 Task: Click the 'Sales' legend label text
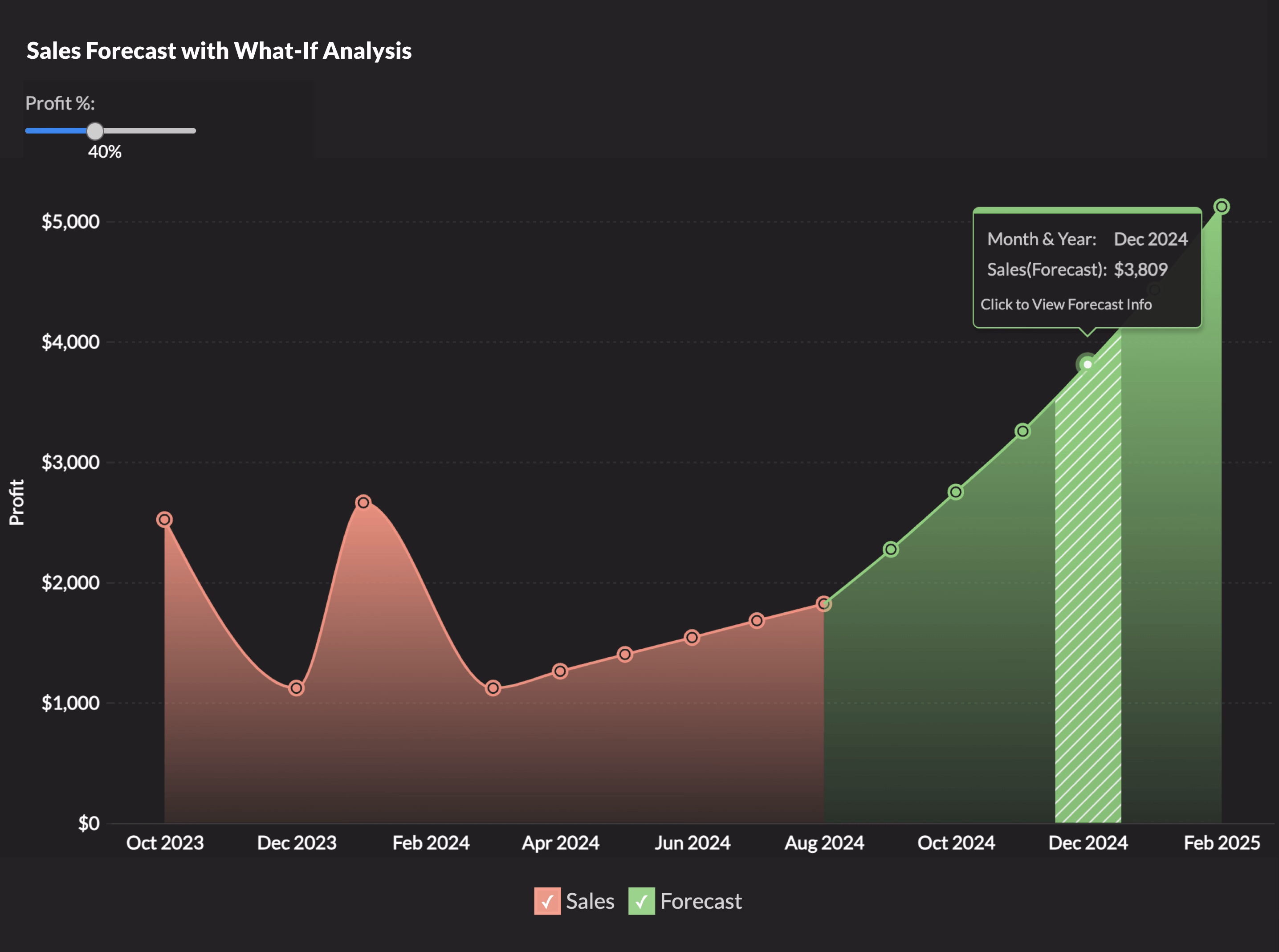[590, 901]
